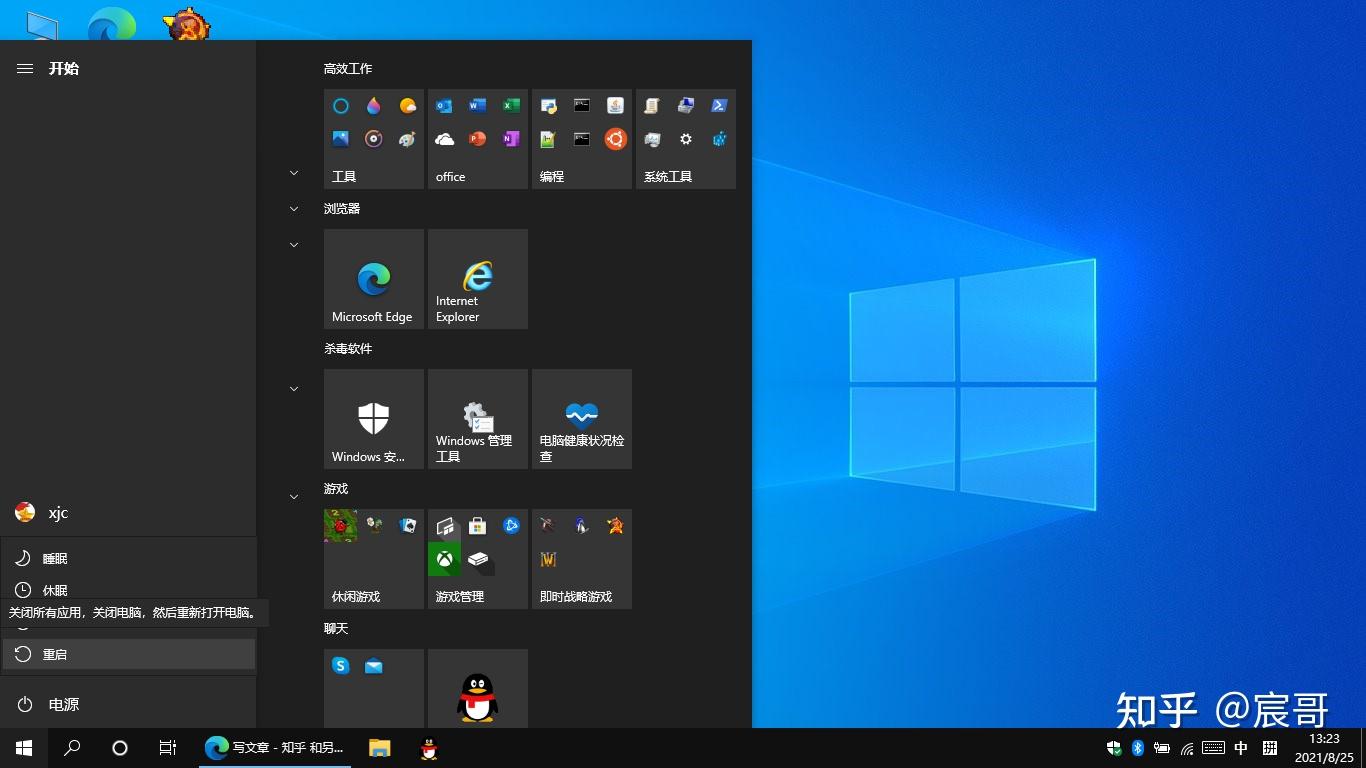Choose 睡眠 from the power menu
This screenshot has height=768, width=1366.
[128, 558]
